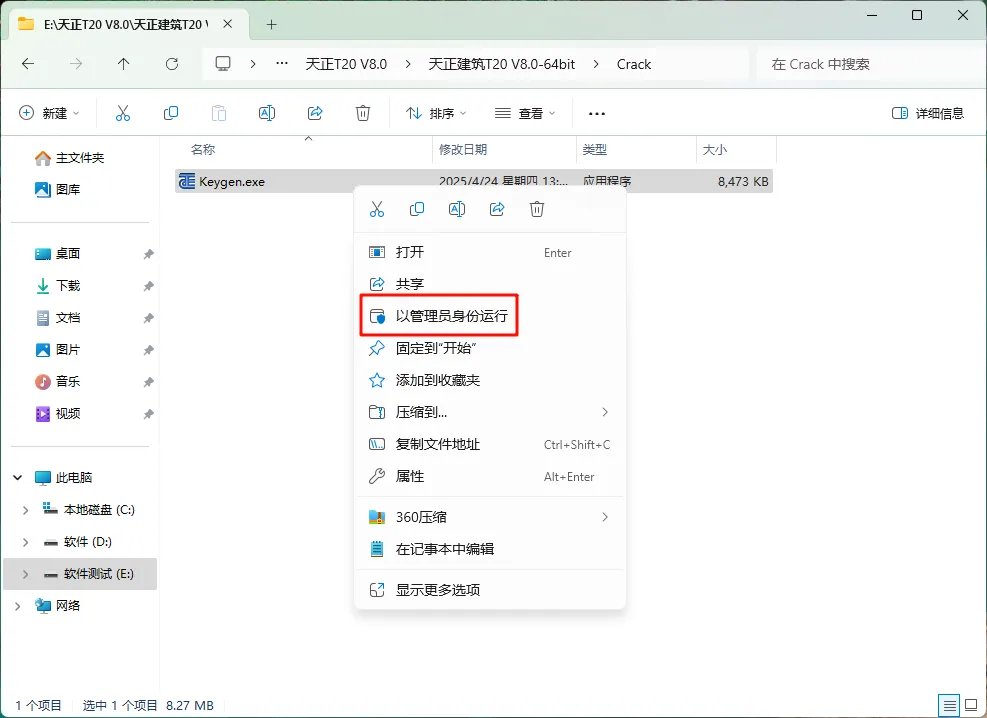
Task: Click the This PC monitor icon in address bar
Action: [x=223, y=64]
